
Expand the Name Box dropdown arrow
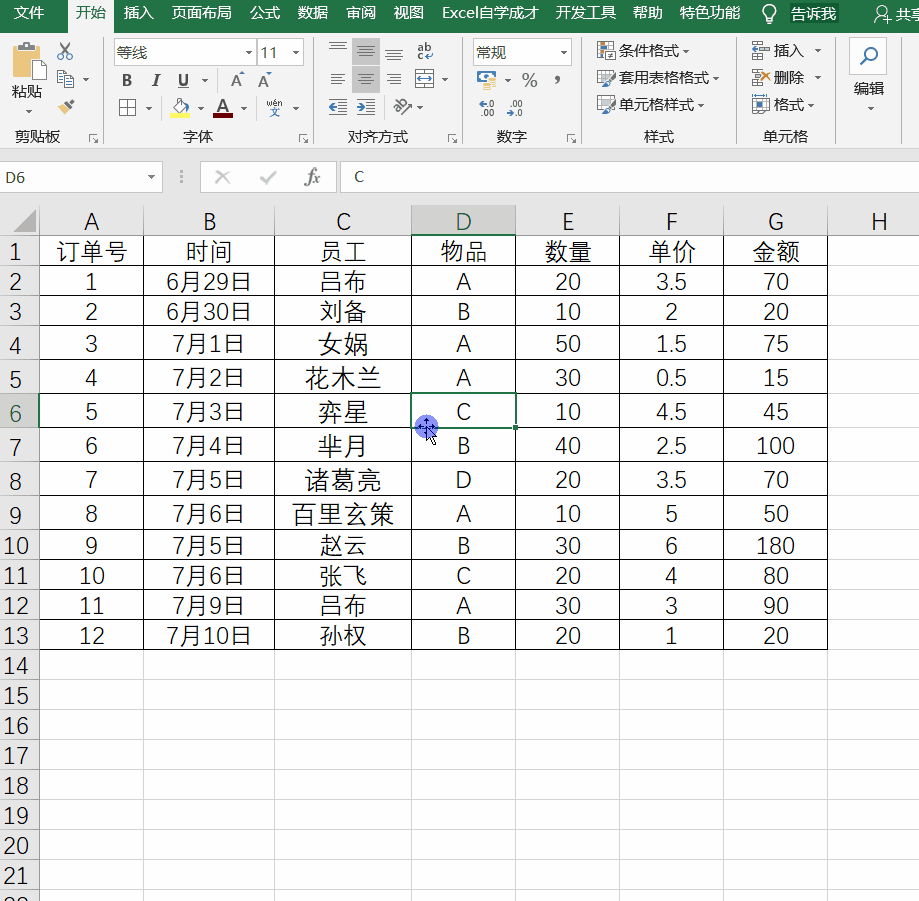tap(151, 177)
